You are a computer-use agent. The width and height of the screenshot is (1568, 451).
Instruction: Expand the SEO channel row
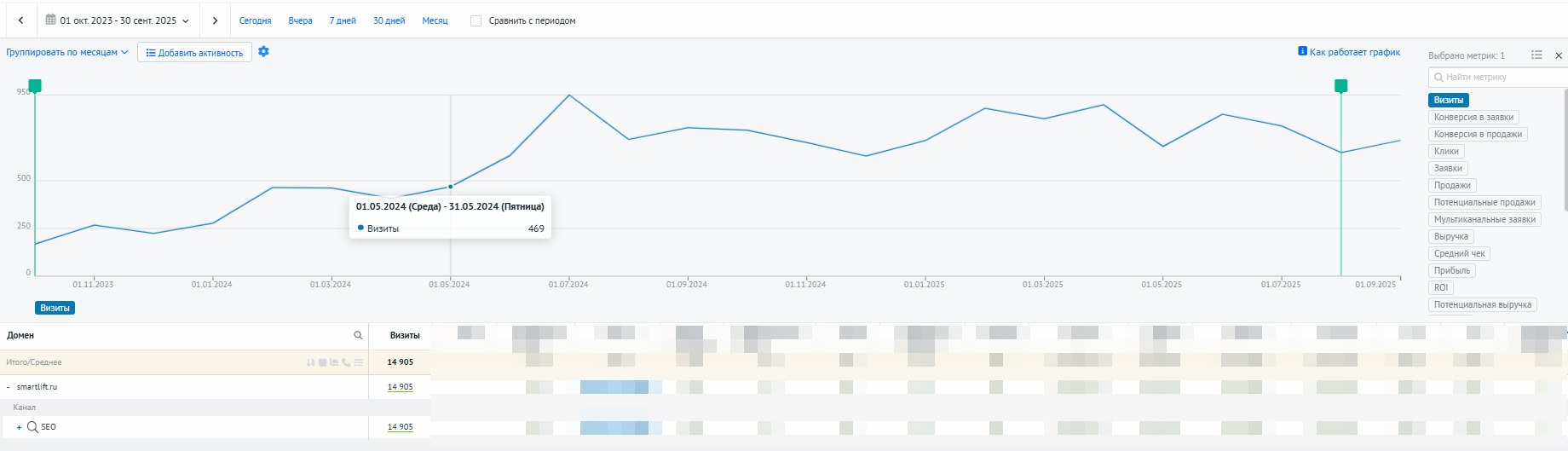coord(19,427)
